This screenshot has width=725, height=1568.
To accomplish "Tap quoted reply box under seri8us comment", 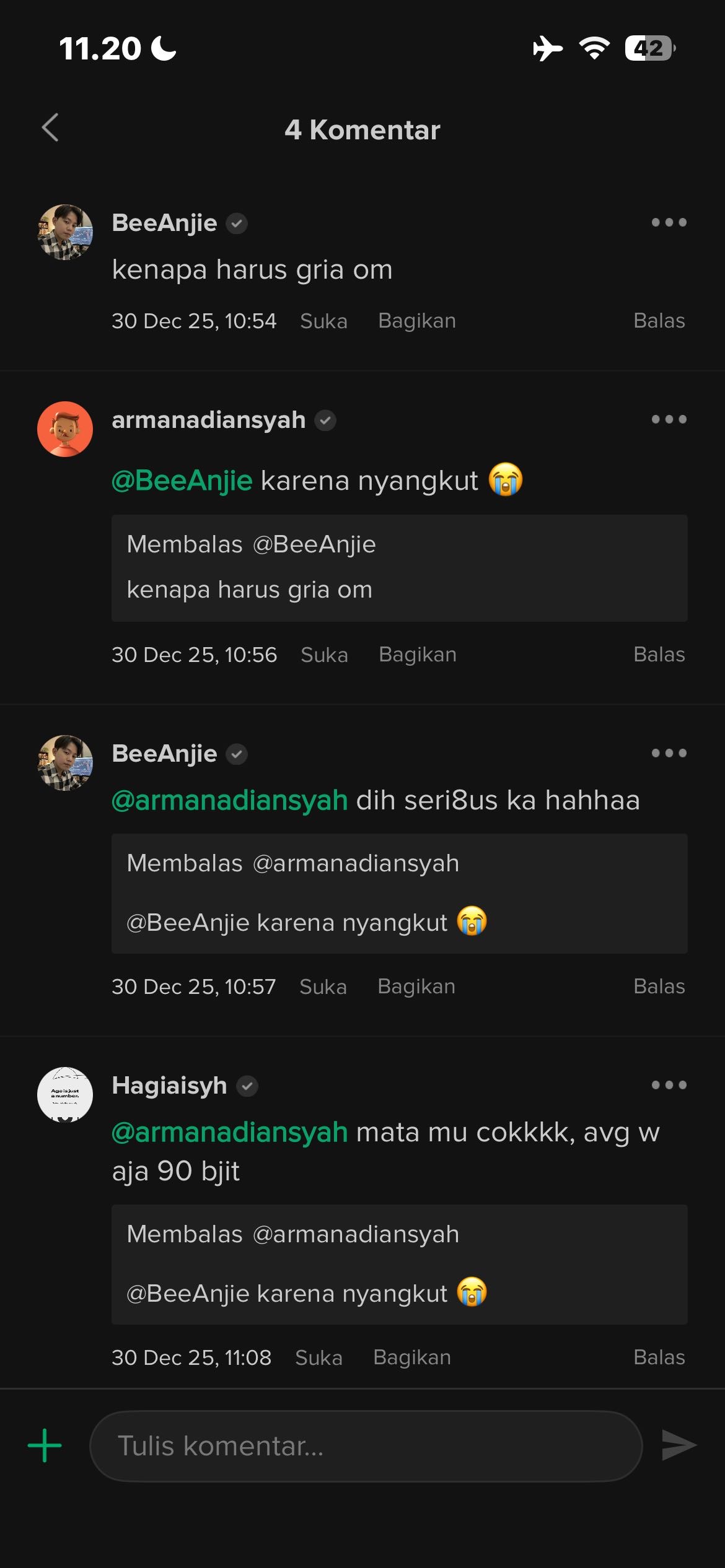I will [399, 893].
